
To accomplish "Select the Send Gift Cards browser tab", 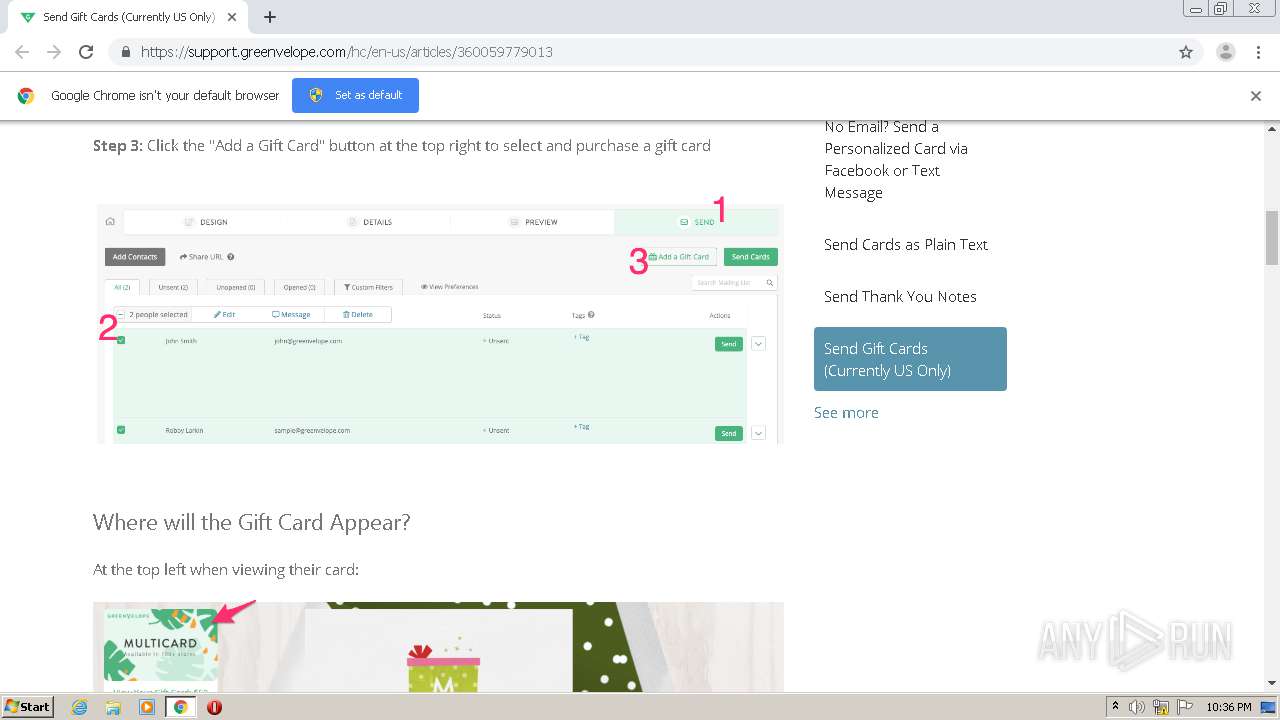I will [x=127, y=17].
